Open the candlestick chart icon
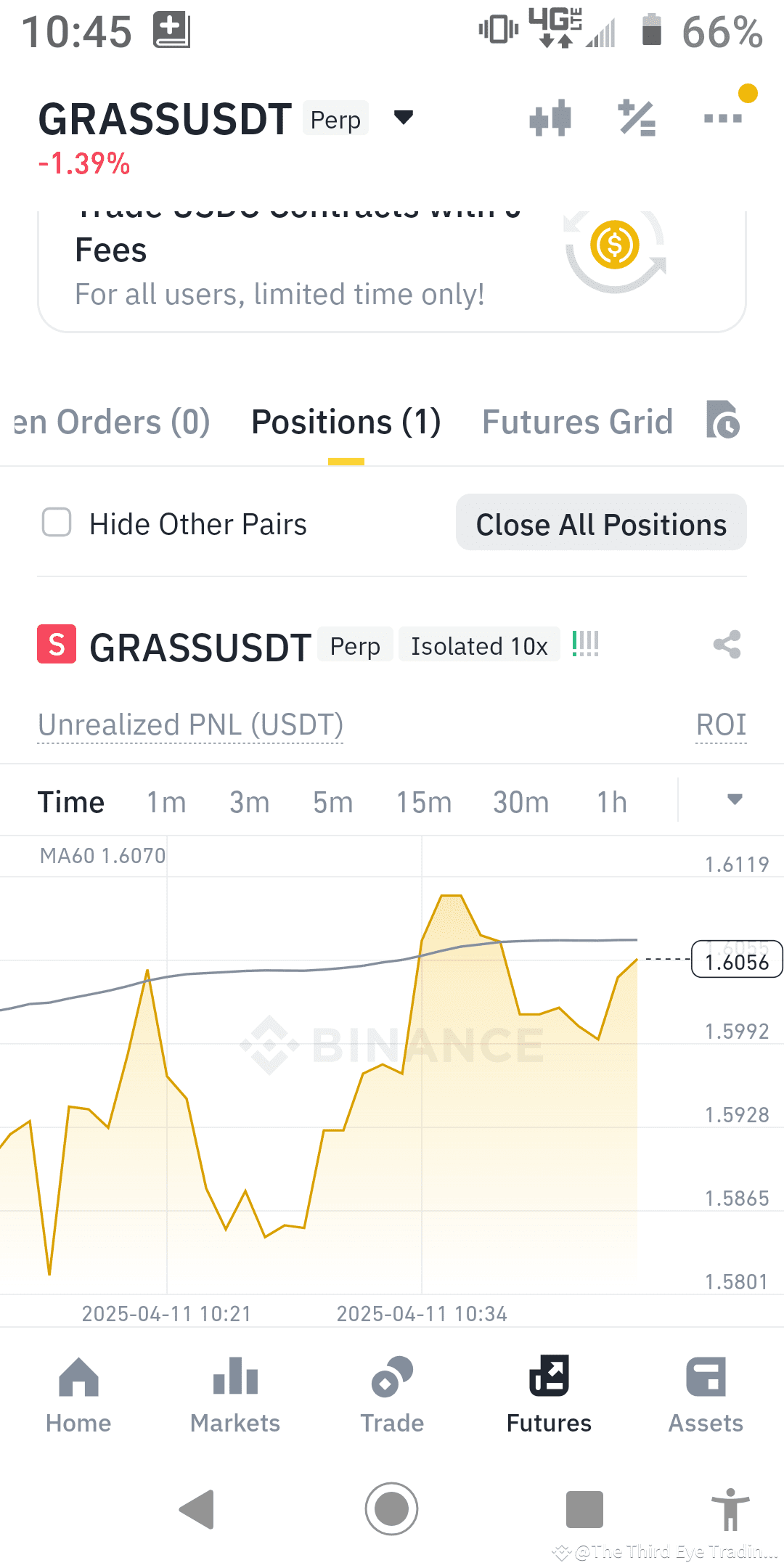 [x=550, y=118]
